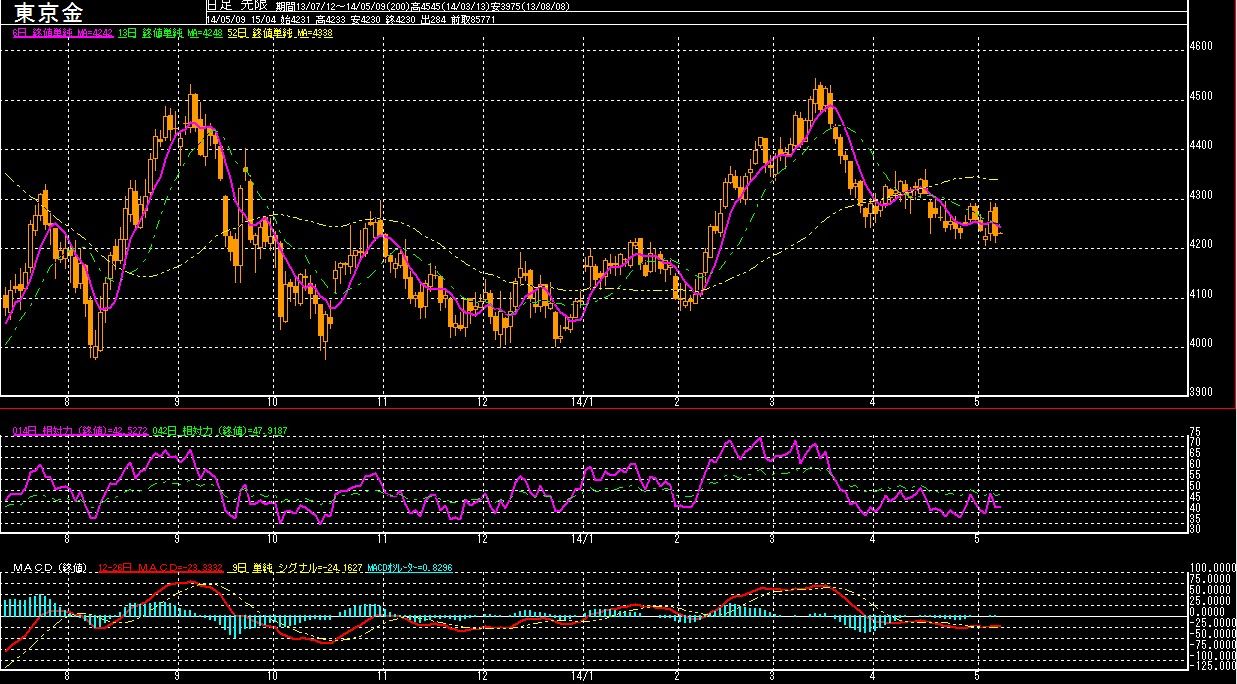Click the 4400 price axis label
The image size is (1237, 684).
(1202, 145)
